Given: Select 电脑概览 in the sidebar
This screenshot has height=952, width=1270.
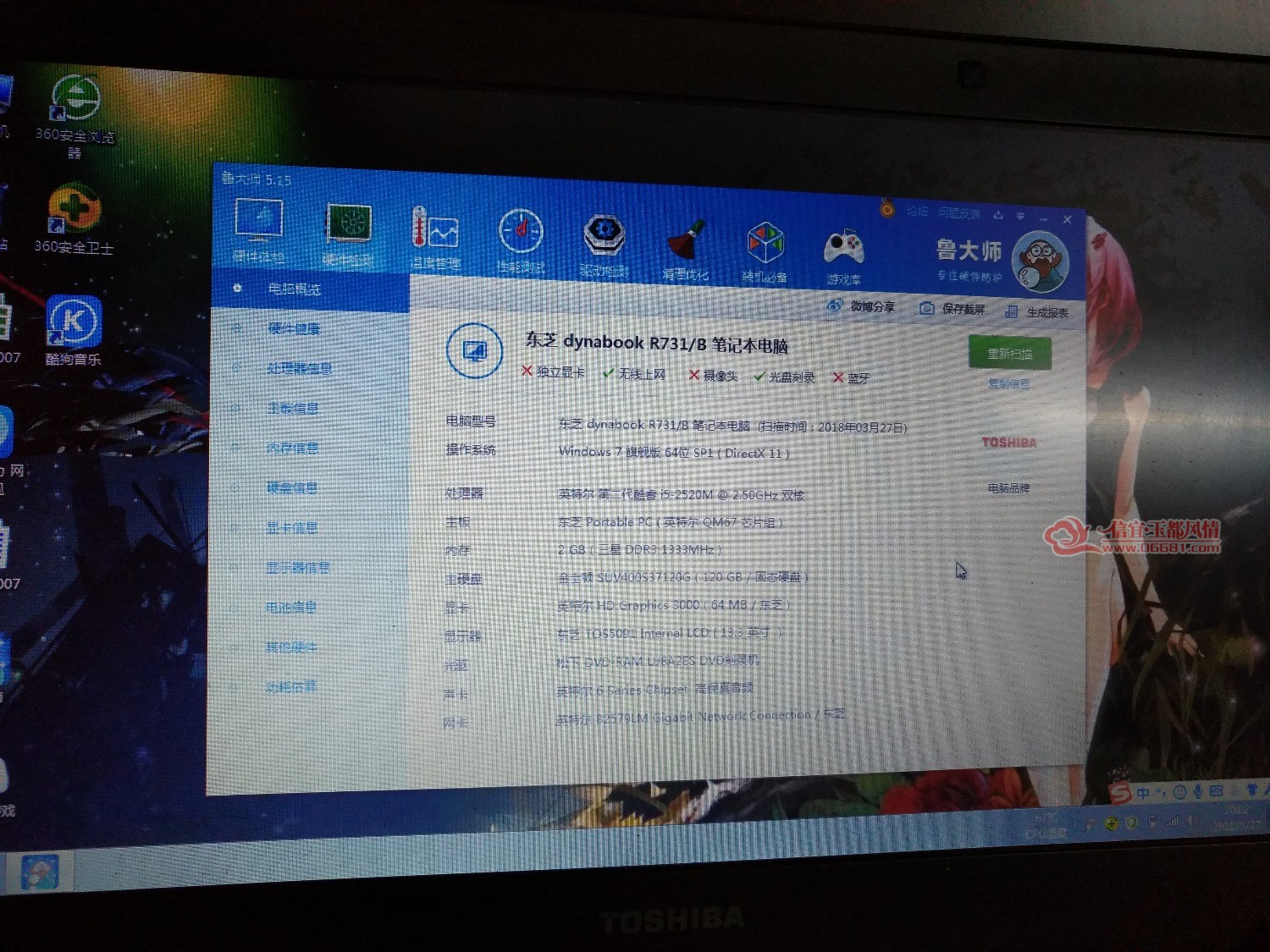Looking at the screenshot, I should click(x=310, y=289).
